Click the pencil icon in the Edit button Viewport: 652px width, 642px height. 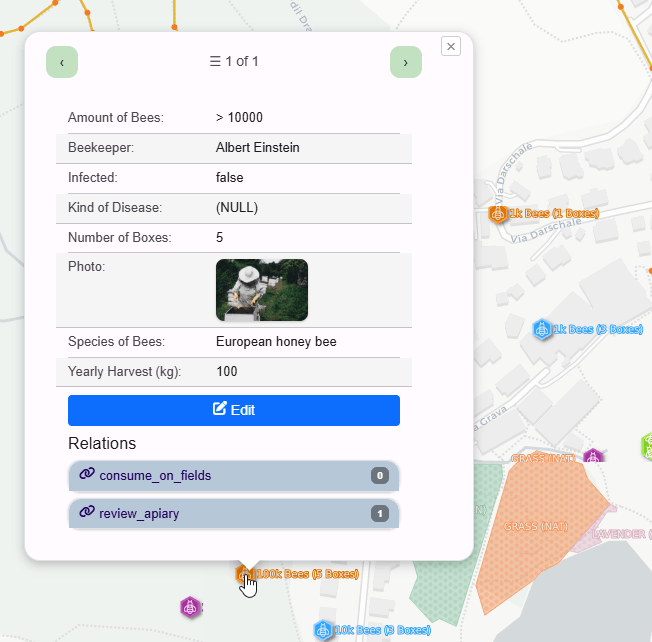[219, 410]
